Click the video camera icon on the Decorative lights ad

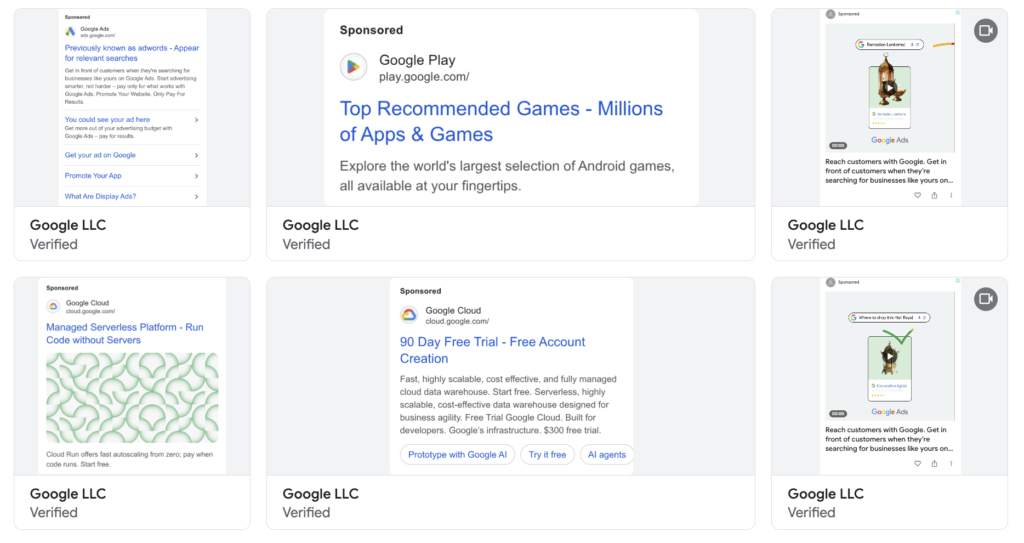[x=985, y=299]
